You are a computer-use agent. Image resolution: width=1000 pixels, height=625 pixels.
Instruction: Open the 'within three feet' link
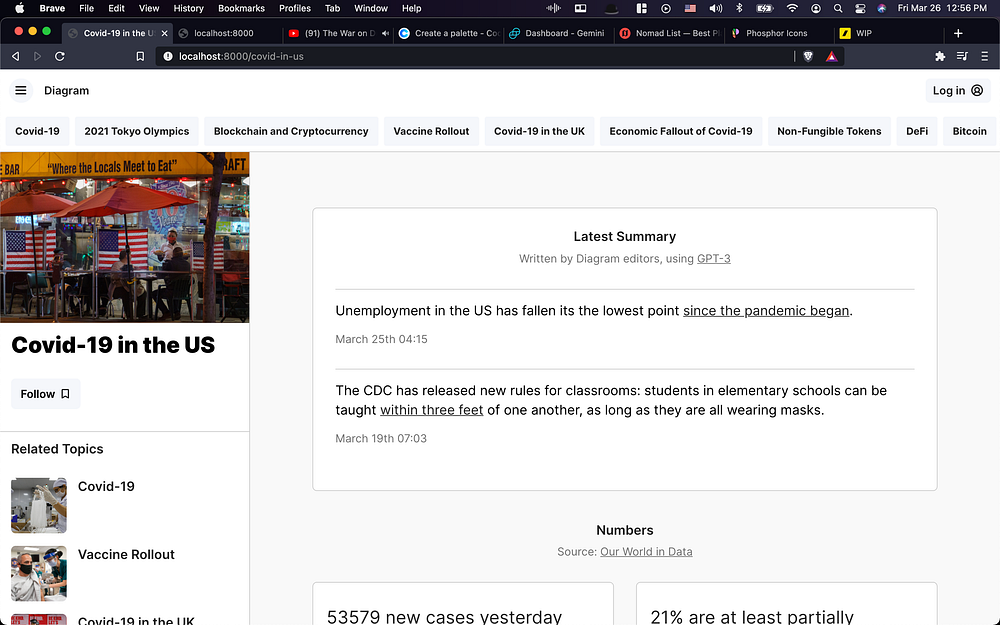432,410
